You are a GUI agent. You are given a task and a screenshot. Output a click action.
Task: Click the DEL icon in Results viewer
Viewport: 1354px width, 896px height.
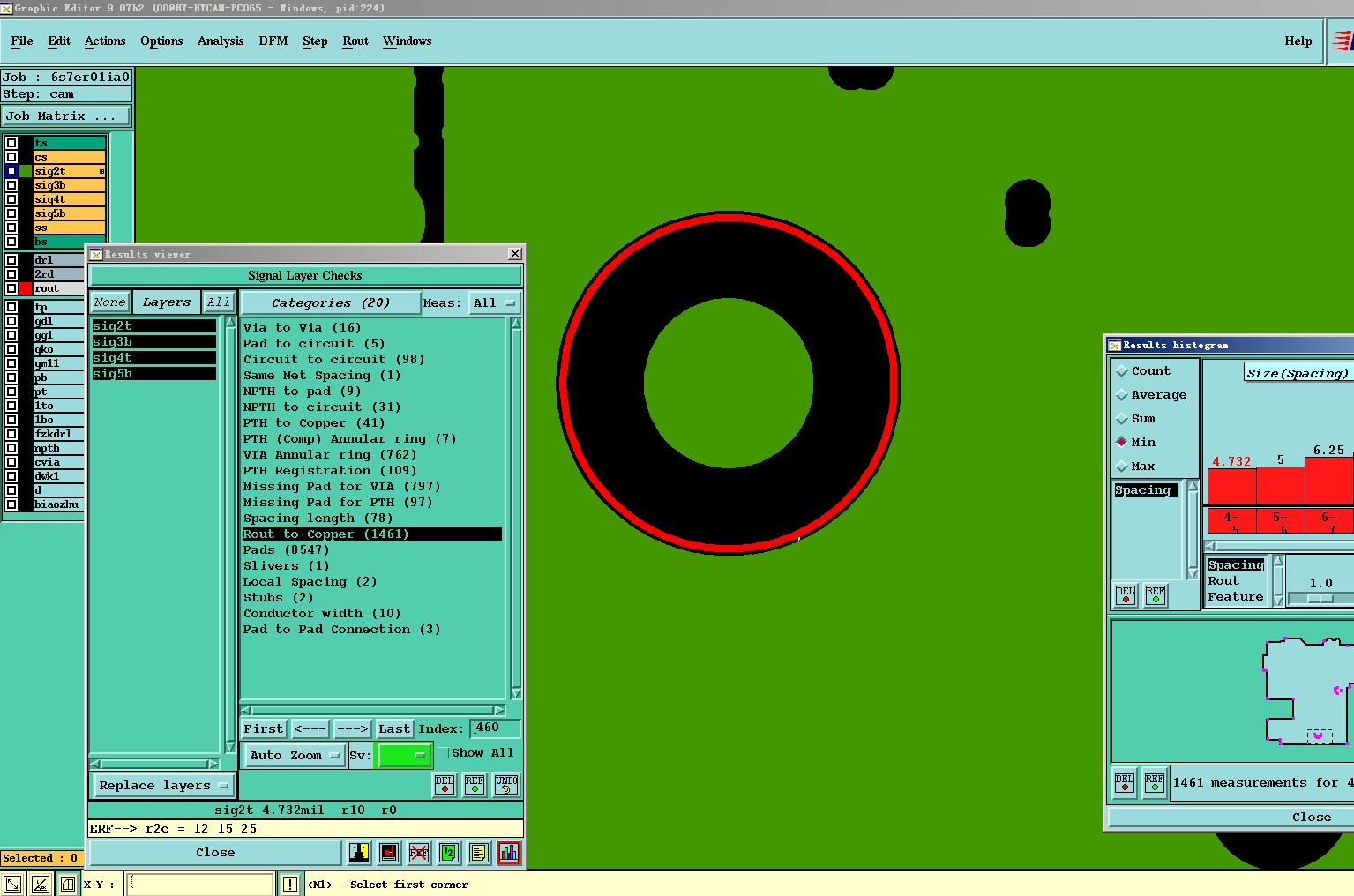tap(445, 784)
